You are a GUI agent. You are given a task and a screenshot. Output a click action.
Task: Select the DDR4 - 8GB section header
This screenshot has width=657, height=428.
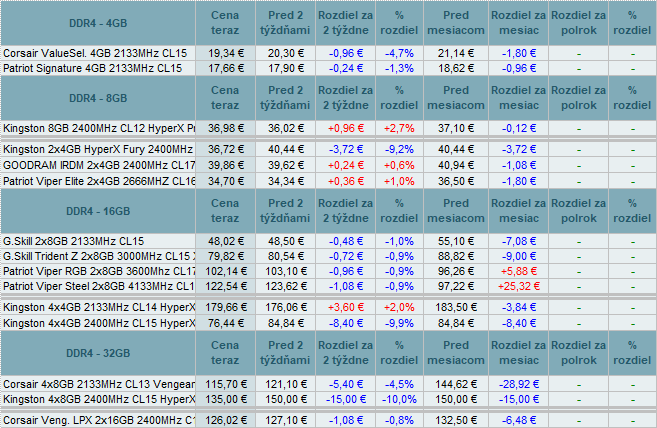point(98,98)
